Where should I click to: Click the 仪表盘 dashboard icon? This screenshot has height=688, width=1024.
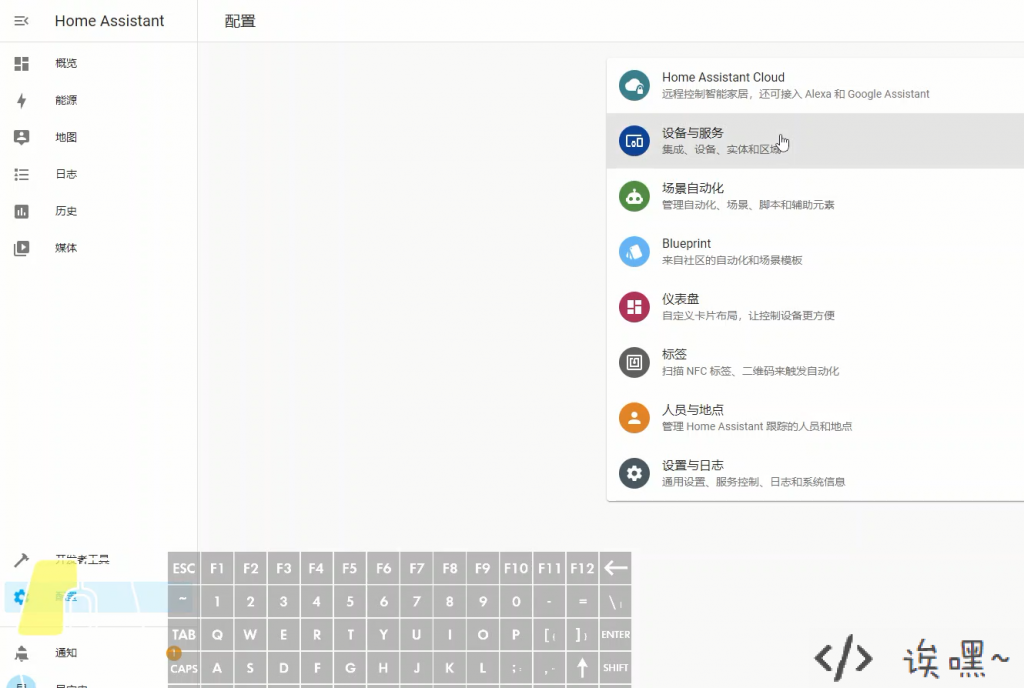pyautogui.click(x=634, y=307)
